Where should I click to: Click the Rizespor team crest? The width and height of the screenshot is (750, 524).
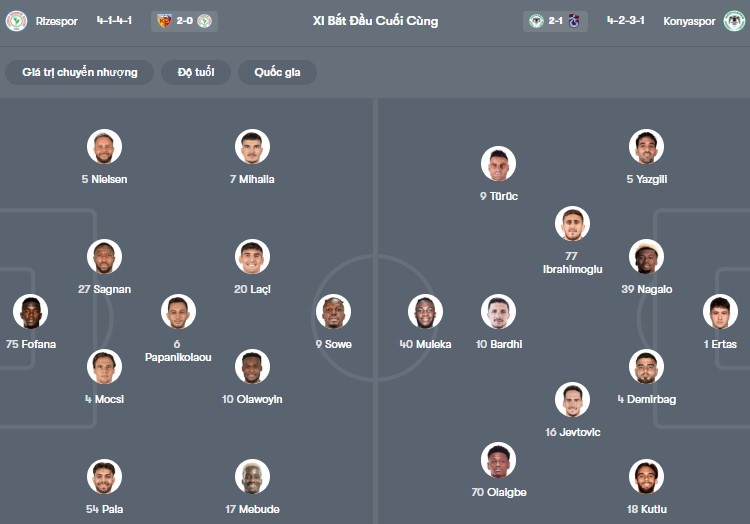[16, 21]
